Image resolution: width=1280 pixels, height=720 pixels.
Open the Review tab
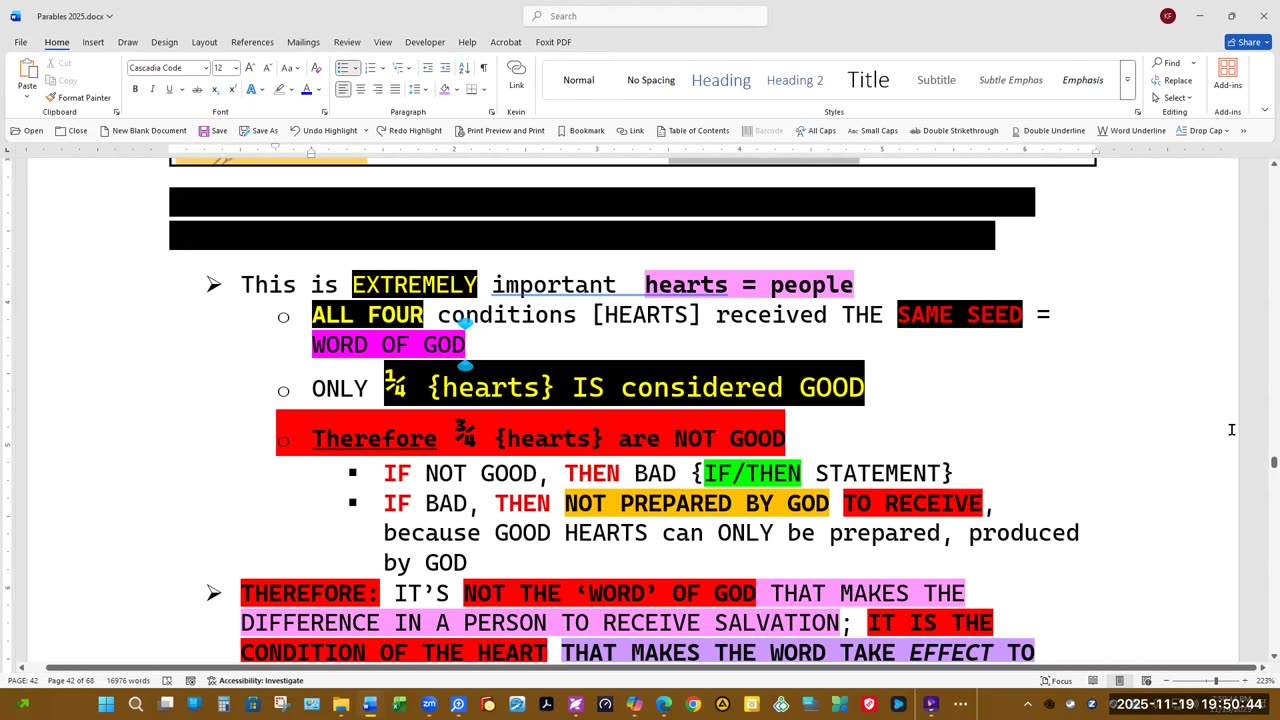[x=347, y=42]
